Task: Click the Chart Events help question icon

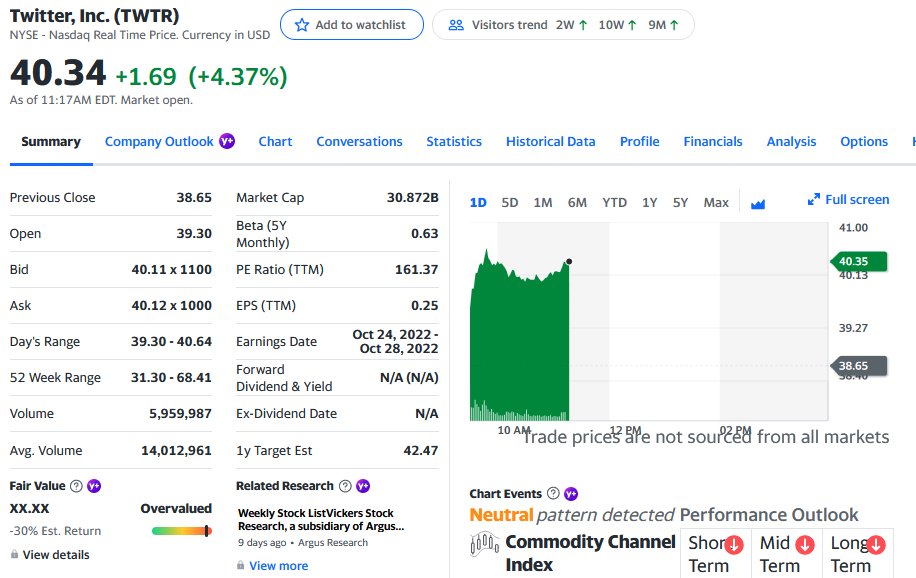Action: tap(553, 493)
